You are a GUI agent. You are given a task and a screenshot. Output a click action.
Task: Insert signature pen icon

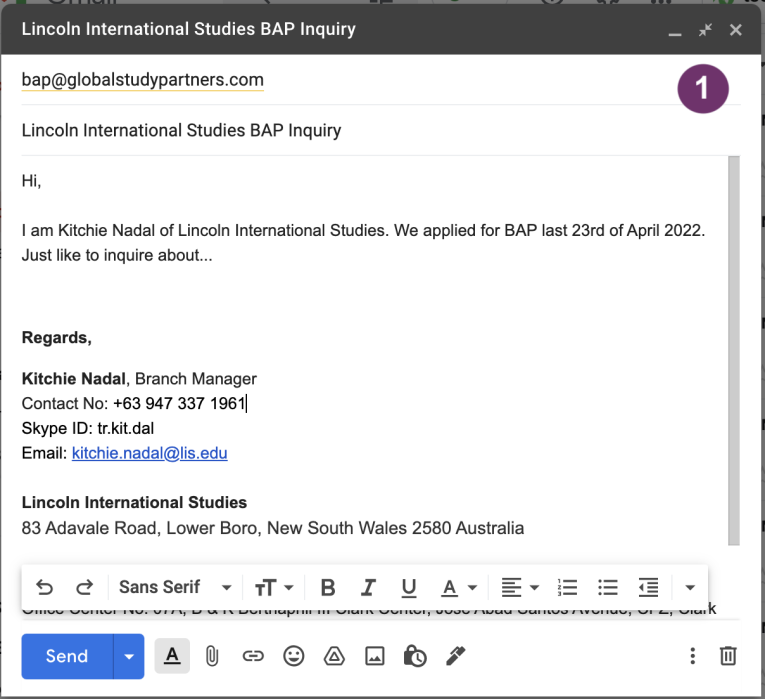456,656
